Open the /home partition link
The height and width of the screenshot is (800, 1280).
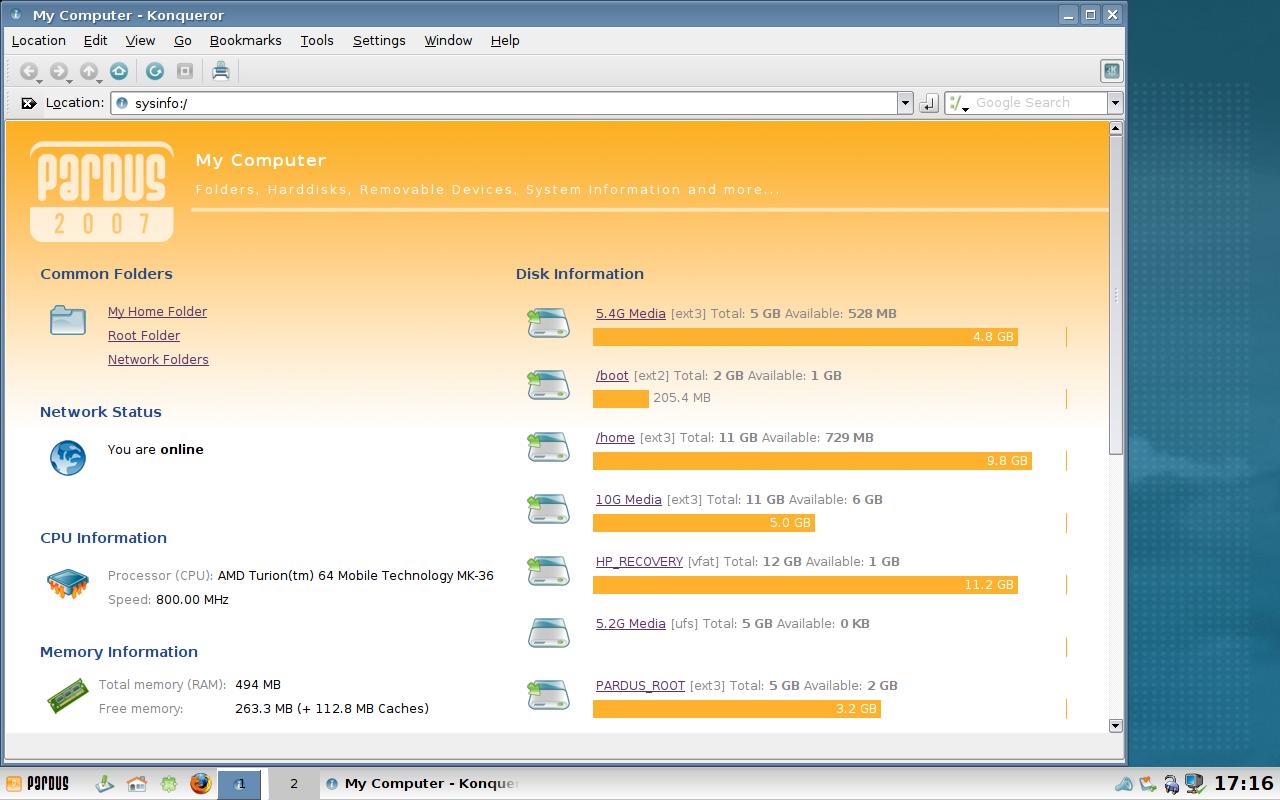tap(615, 438)
